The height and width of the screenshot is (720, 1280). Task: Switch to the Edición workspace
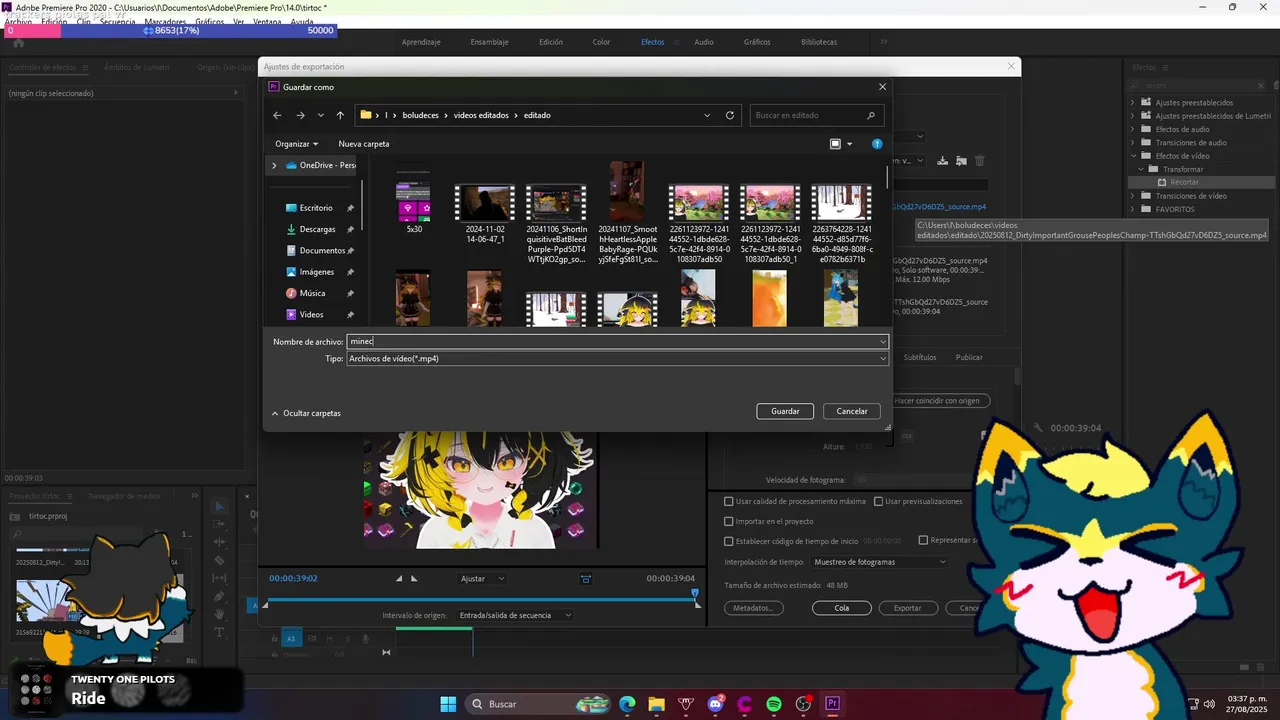[x=551, y=42]
